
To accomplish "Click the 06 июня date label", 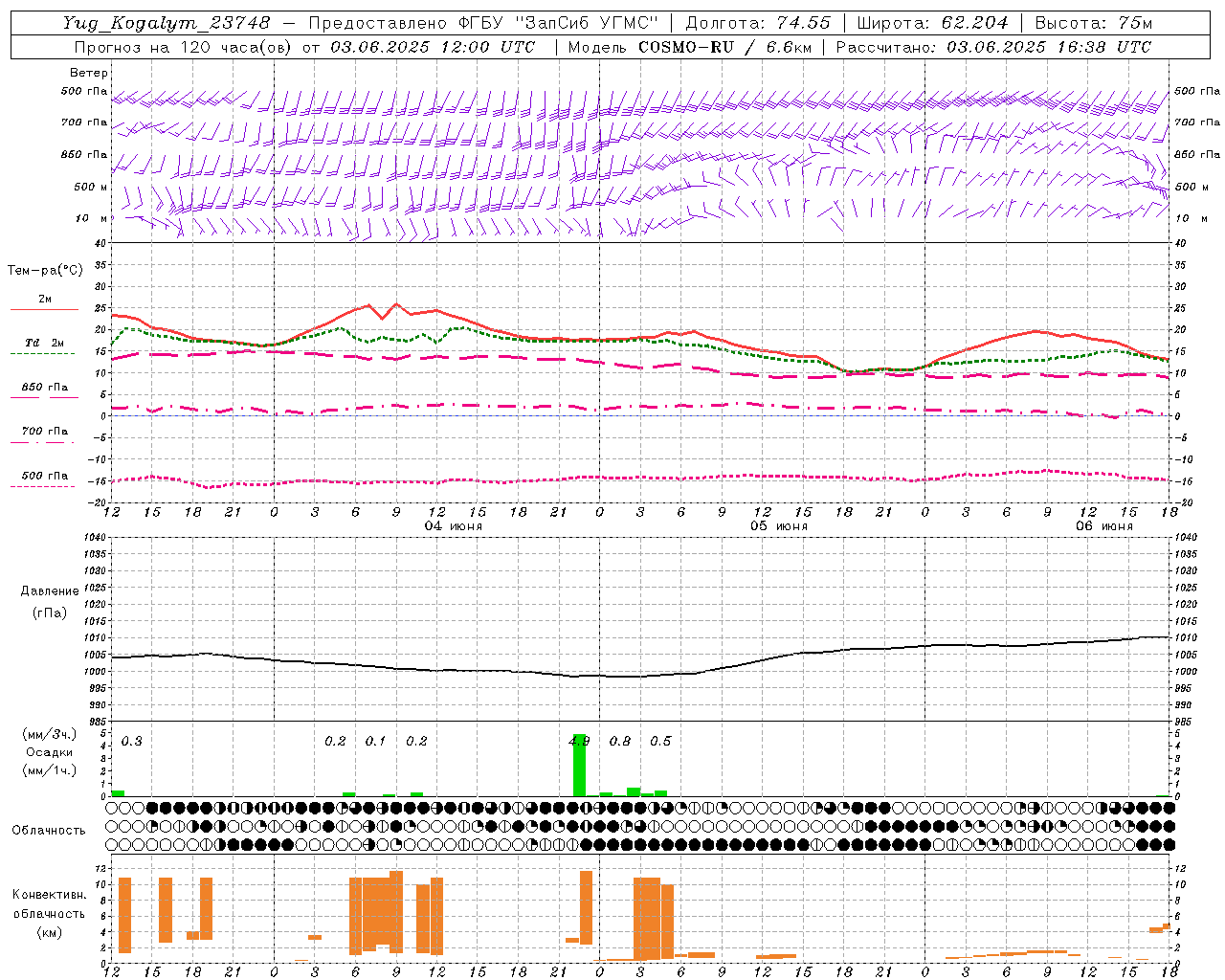I will pos(1104,526).
